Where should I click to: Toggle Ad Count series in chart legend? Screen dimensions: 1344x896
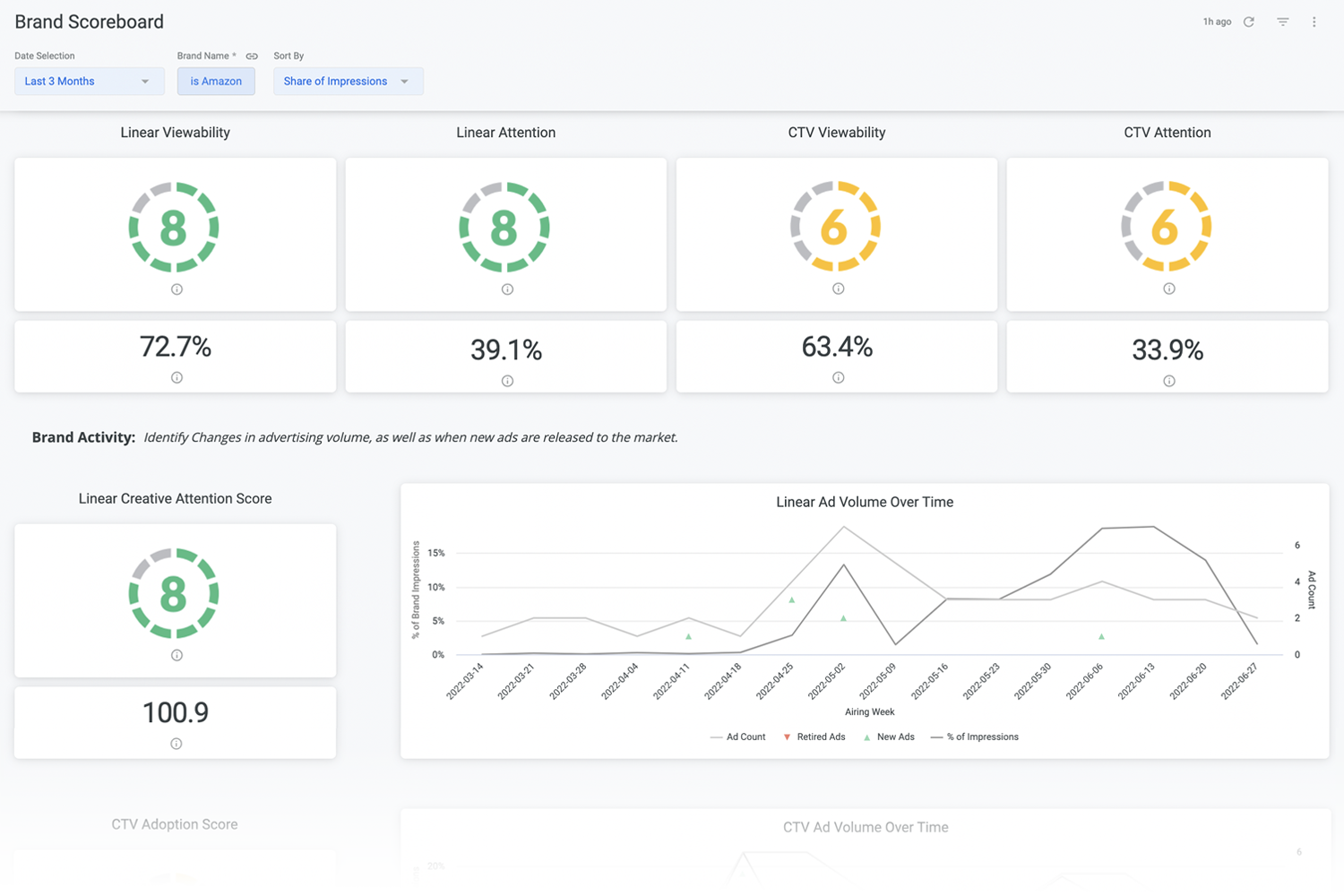[x=737, y=737]
